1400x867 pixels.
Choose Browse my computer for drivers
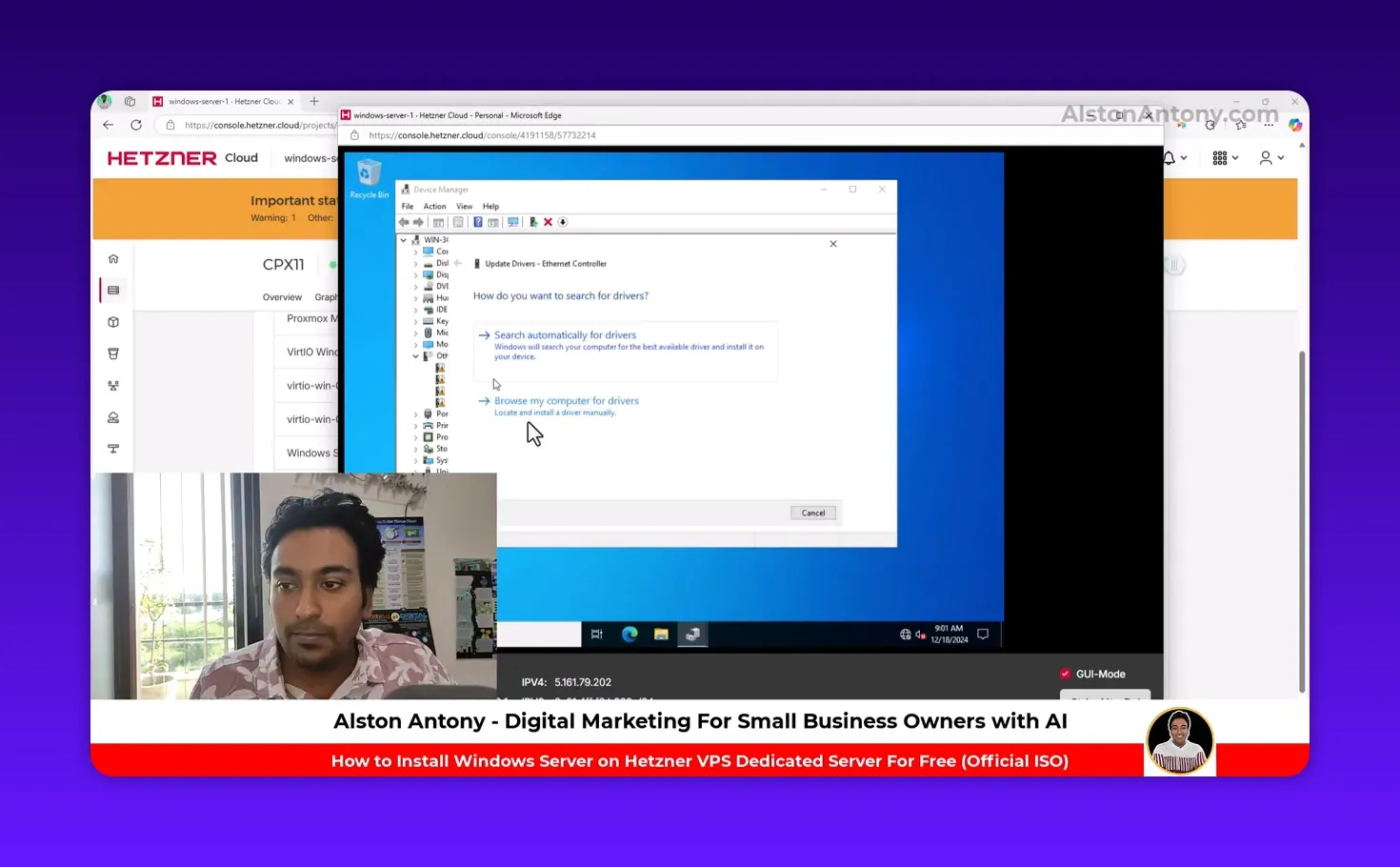(566, 401)
